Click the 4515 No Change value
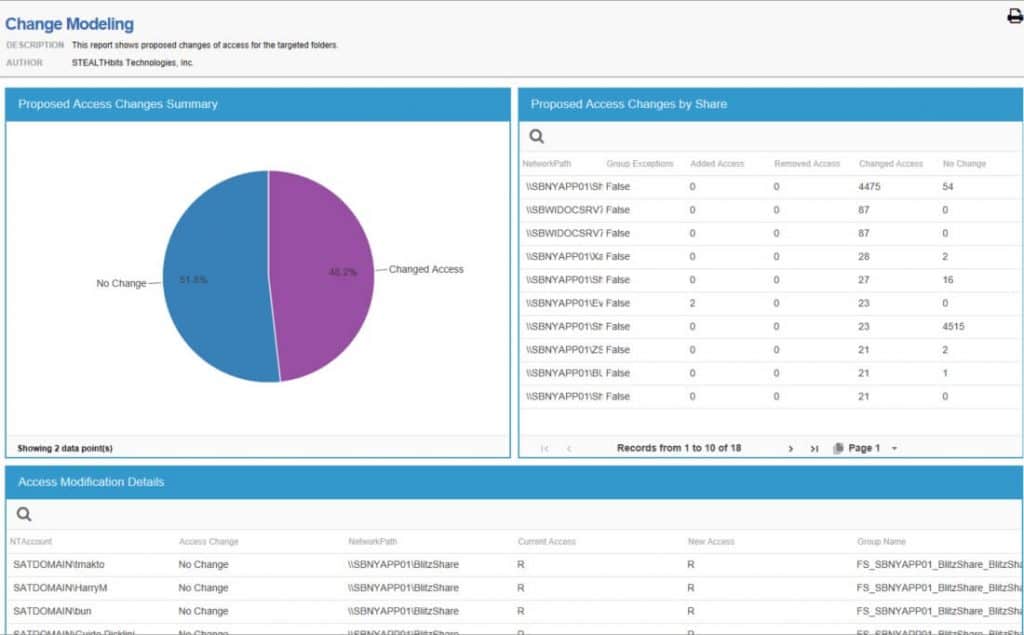This screenshot has height=635, width=1024. pos(953,327)
